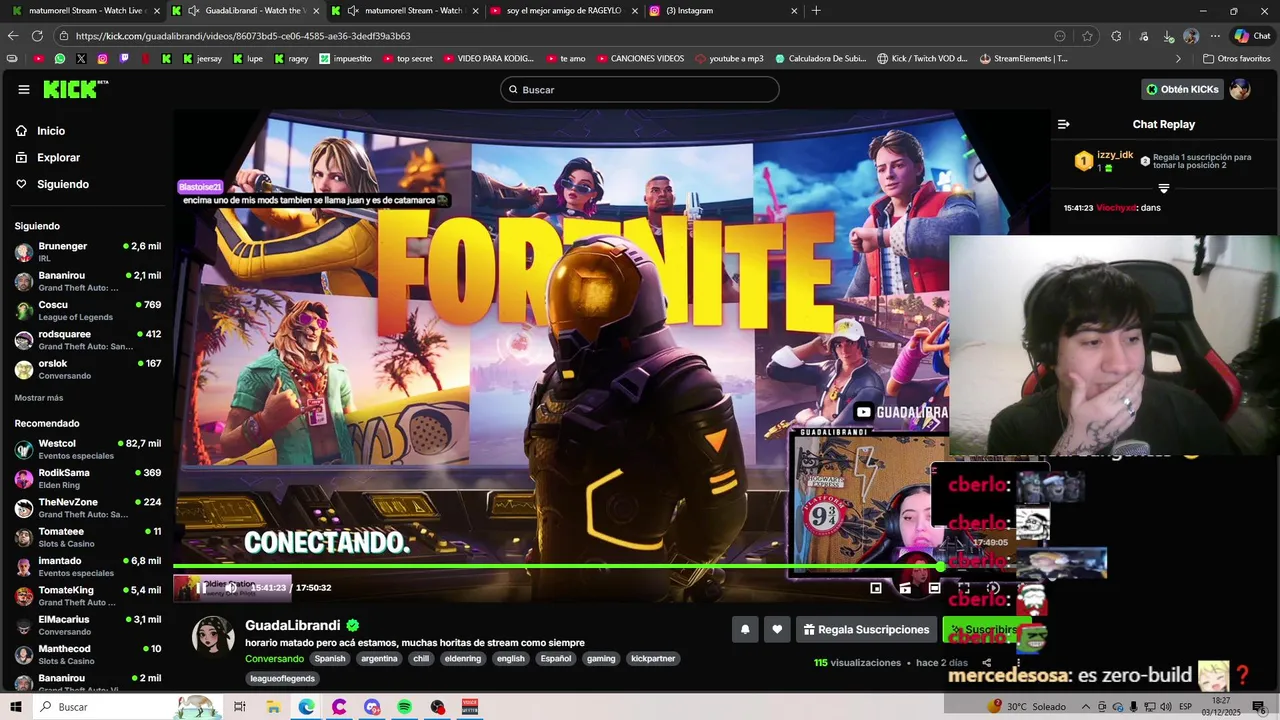This screenshot has width=1280, height=720.
Task: Open the rodsquaree channel
Action: [87, 340]
